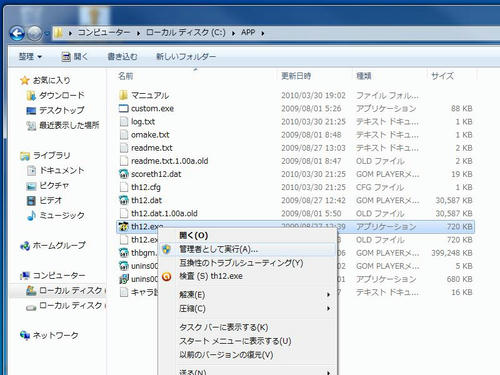Open the 整理 dropdown menu

(30, 57)
